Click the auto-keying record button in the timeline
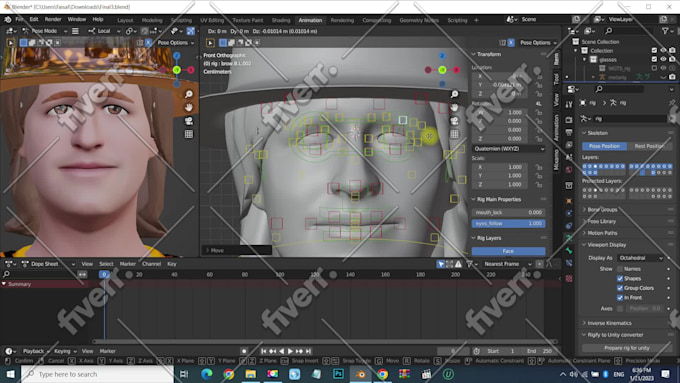680x383 pixels. [x=244, y=351]
